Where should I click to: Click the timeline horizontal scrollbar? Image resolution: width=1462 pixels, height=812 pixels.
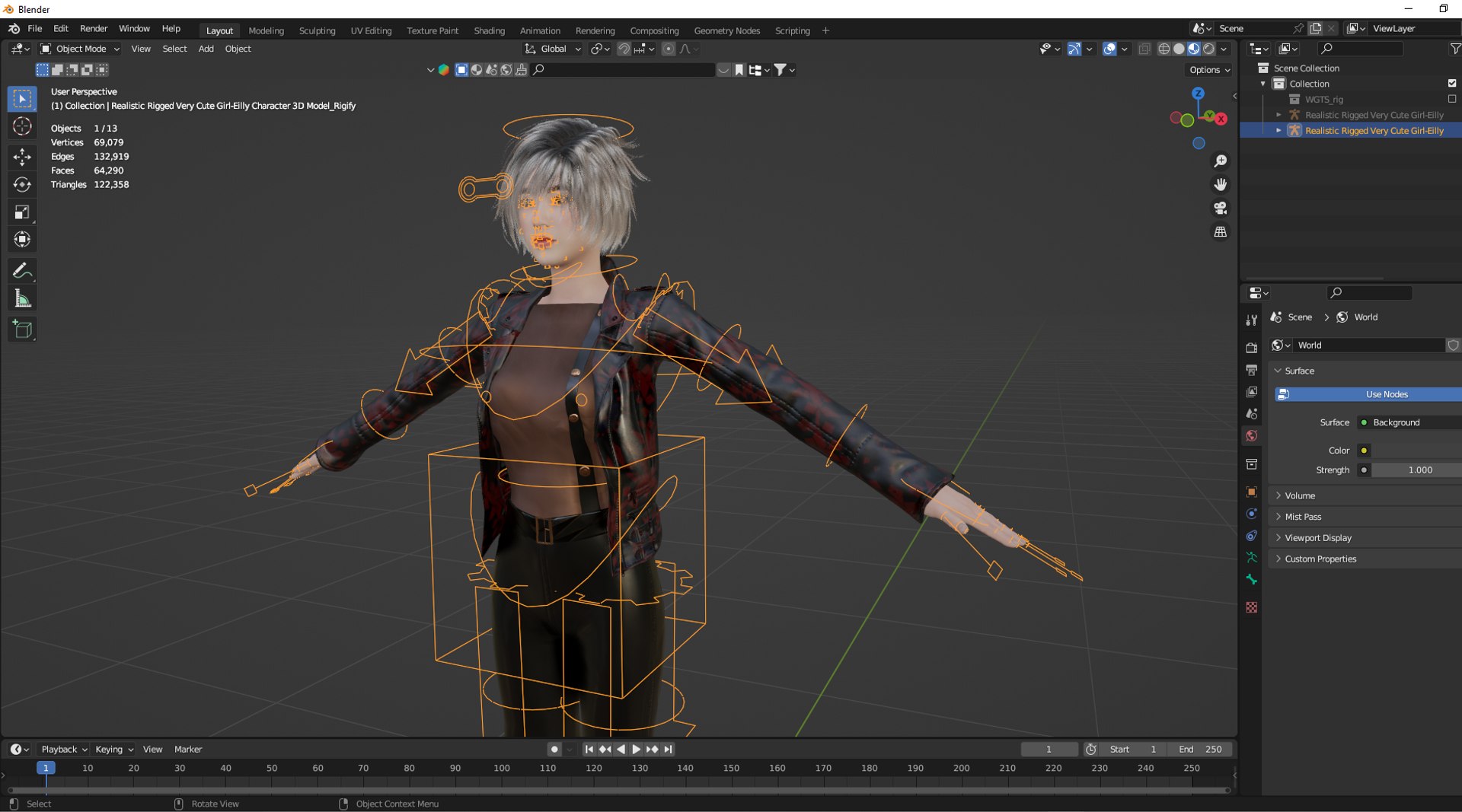[x=618, y=791]
